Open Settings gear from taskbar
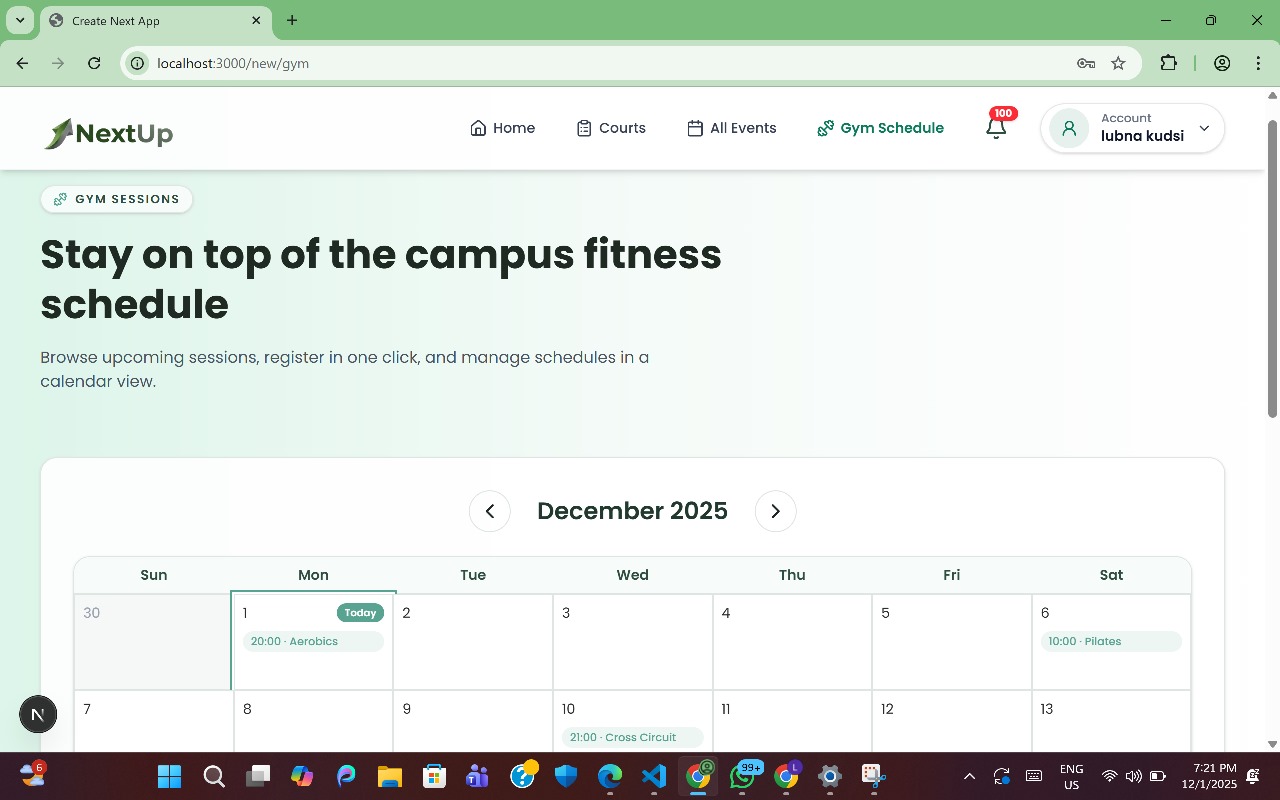Image resolution: width=1280 pixels, height=800 pixels. point(830,776)
